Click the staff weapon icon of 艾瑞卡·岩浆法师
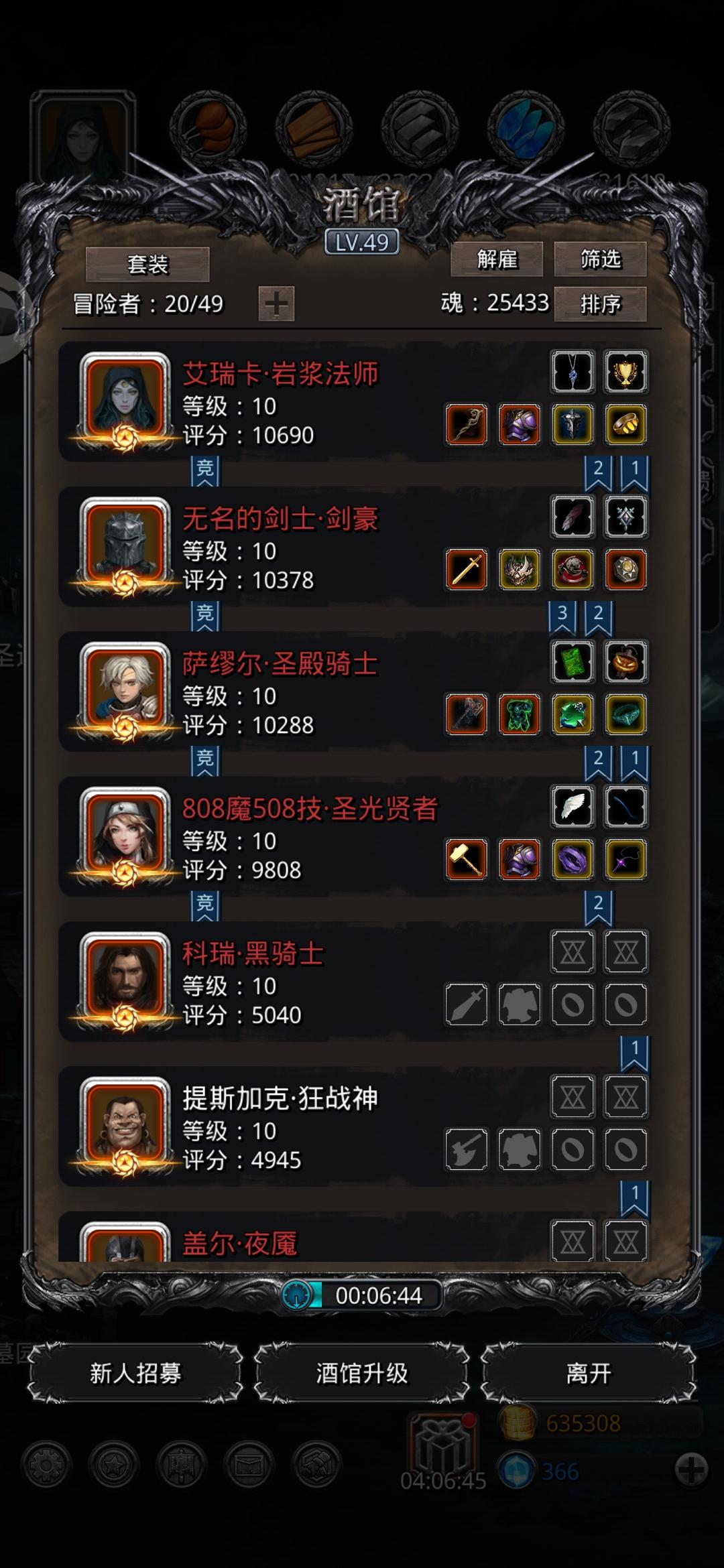Image resolution: width=724 pixels, height=1568 pixels. [x=467, y=424]
